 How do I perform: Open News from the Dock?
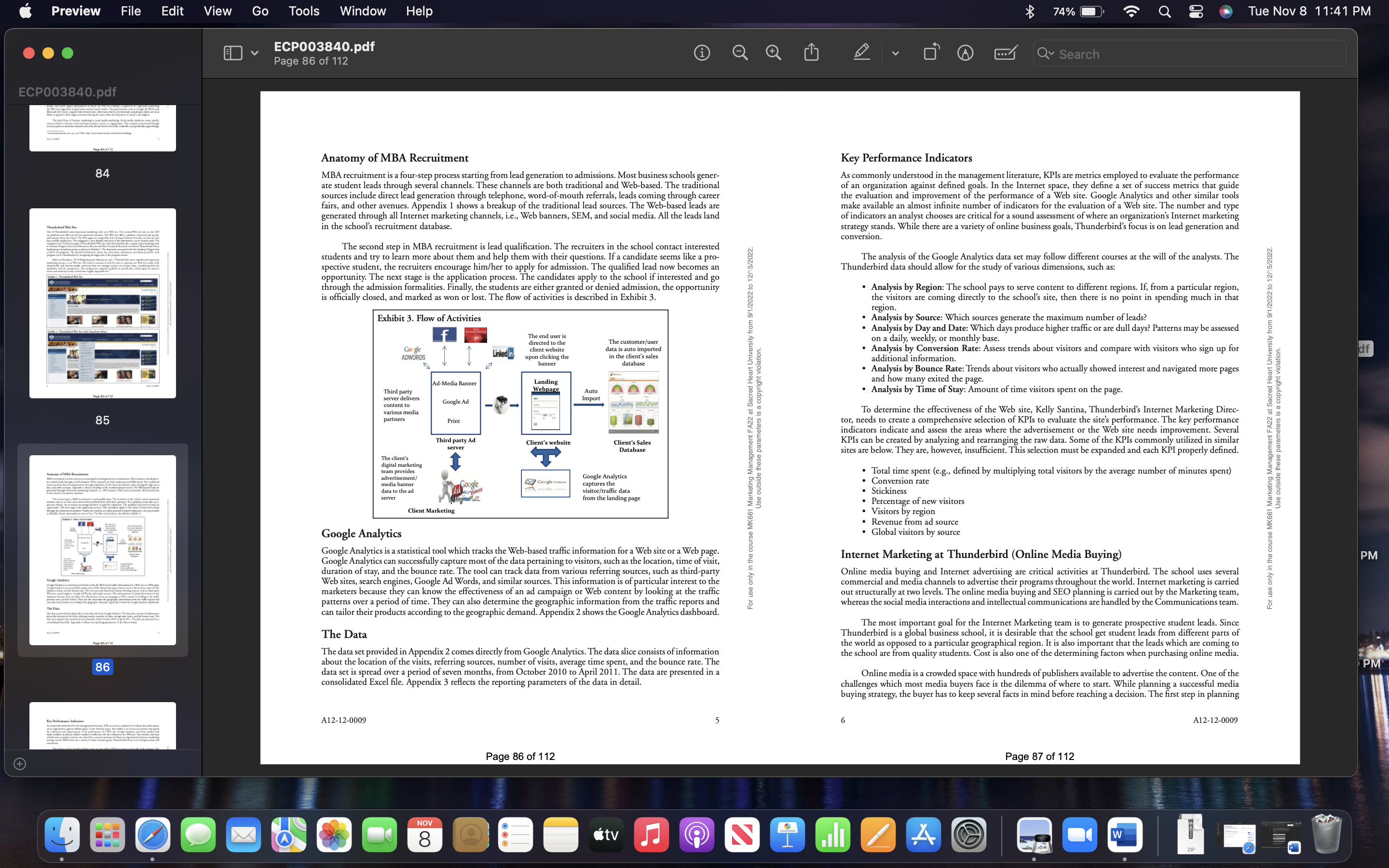pos(742,835)
